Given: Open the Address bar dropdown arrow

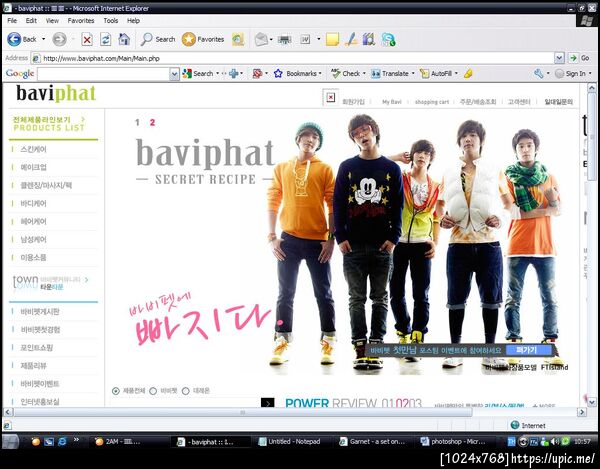Looking at the screenshot, I should coord(559,58).
